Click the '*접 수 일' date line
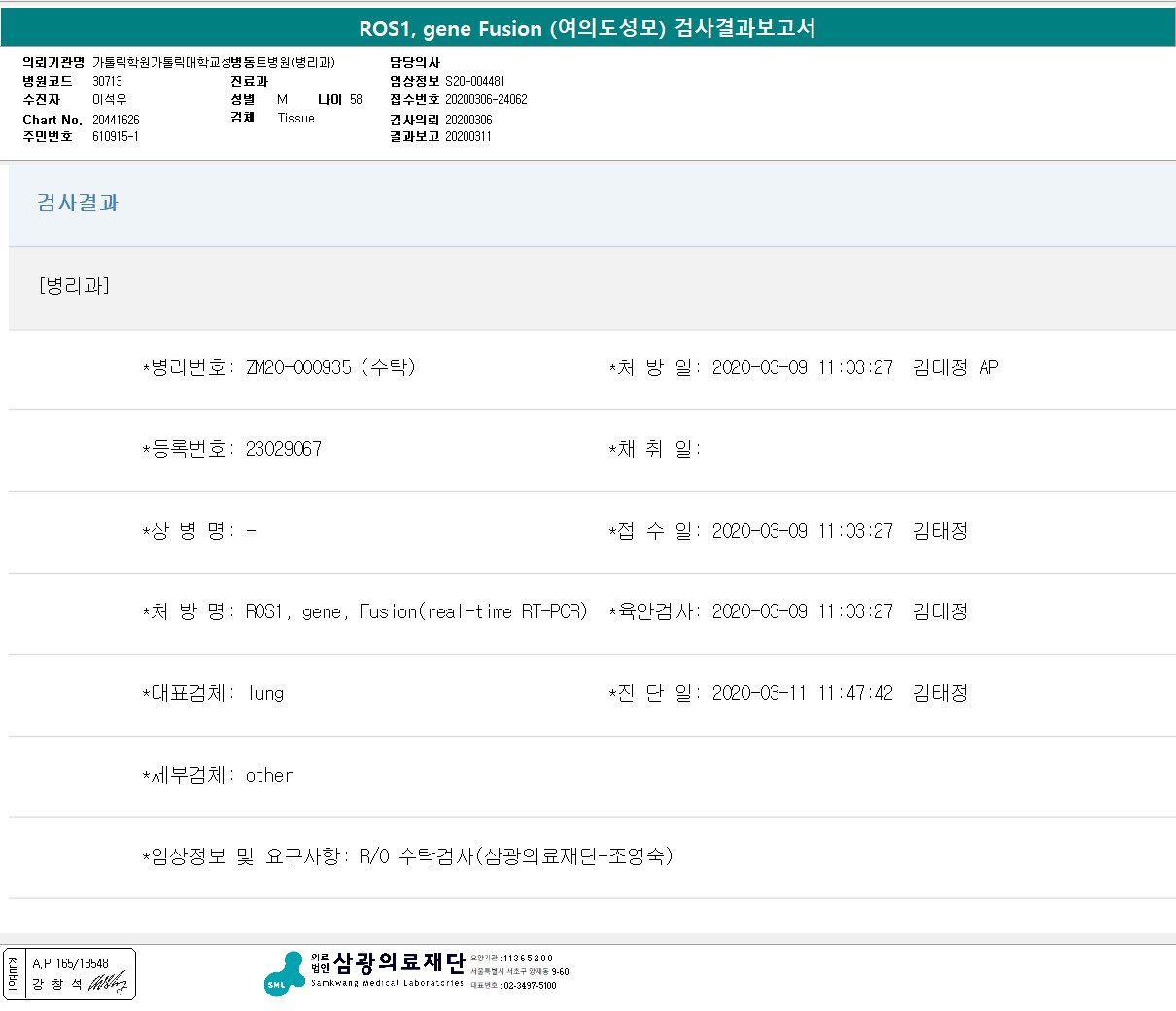 (788, 531)
